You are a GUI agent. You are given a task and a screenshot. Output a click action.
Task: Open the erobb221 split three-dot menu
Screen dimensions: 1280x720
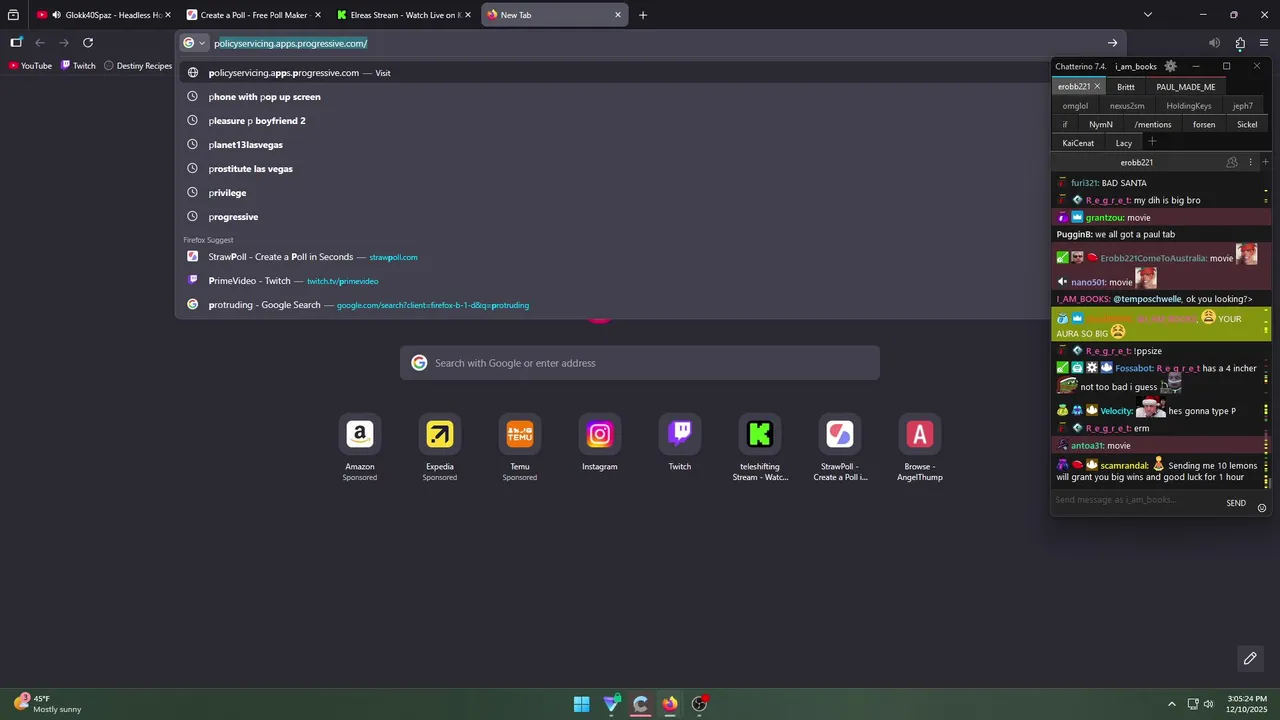click(x=1250, y=162)
